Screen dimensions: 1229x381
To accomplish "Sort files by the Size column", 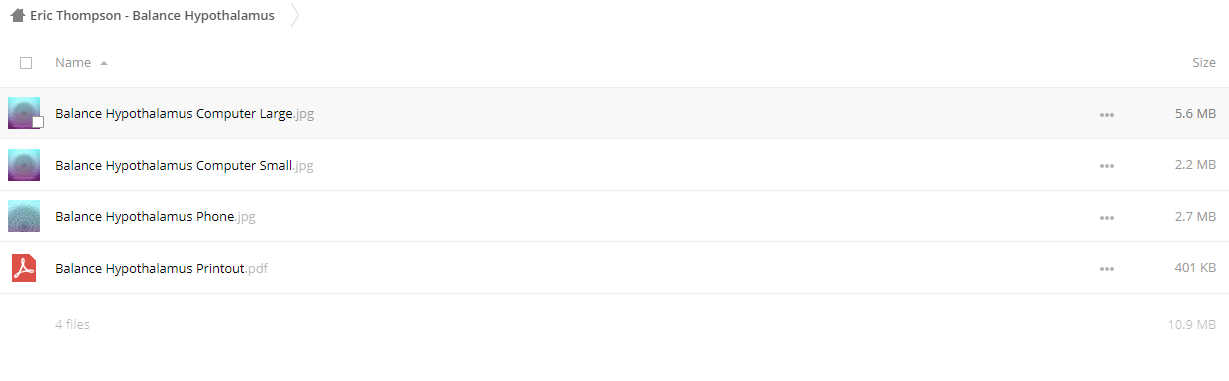I will tap(1204, 63).
